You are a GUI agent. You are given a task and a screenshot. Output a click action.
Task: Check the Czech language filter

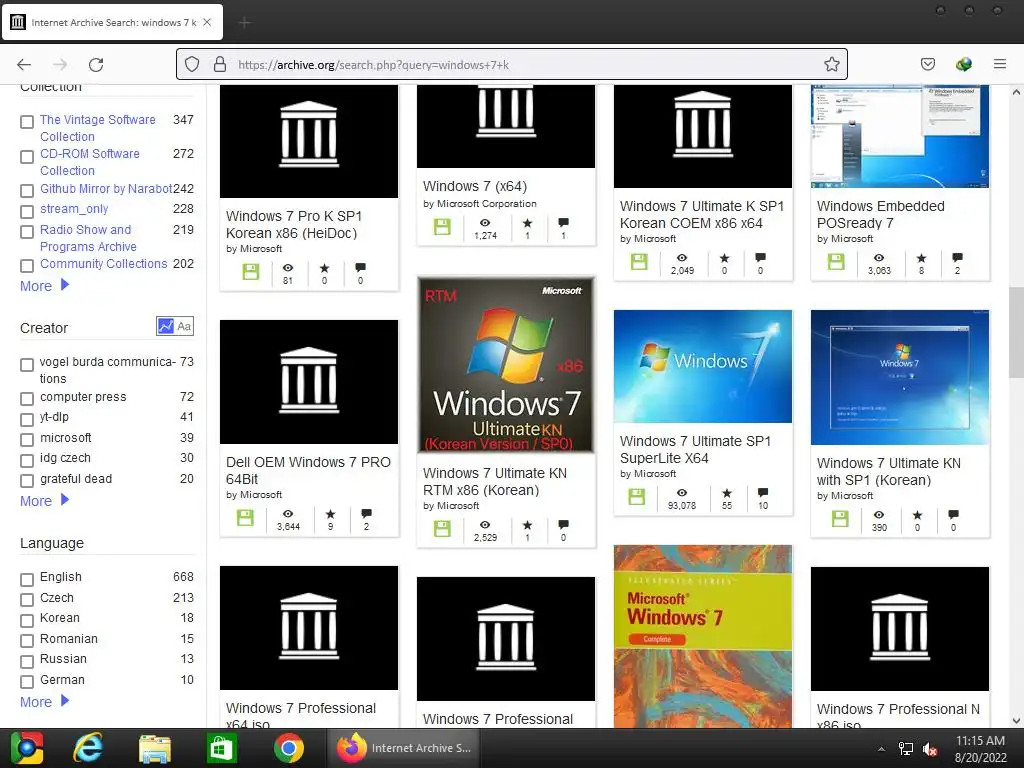pyautogui.click(x=27, y=600)
